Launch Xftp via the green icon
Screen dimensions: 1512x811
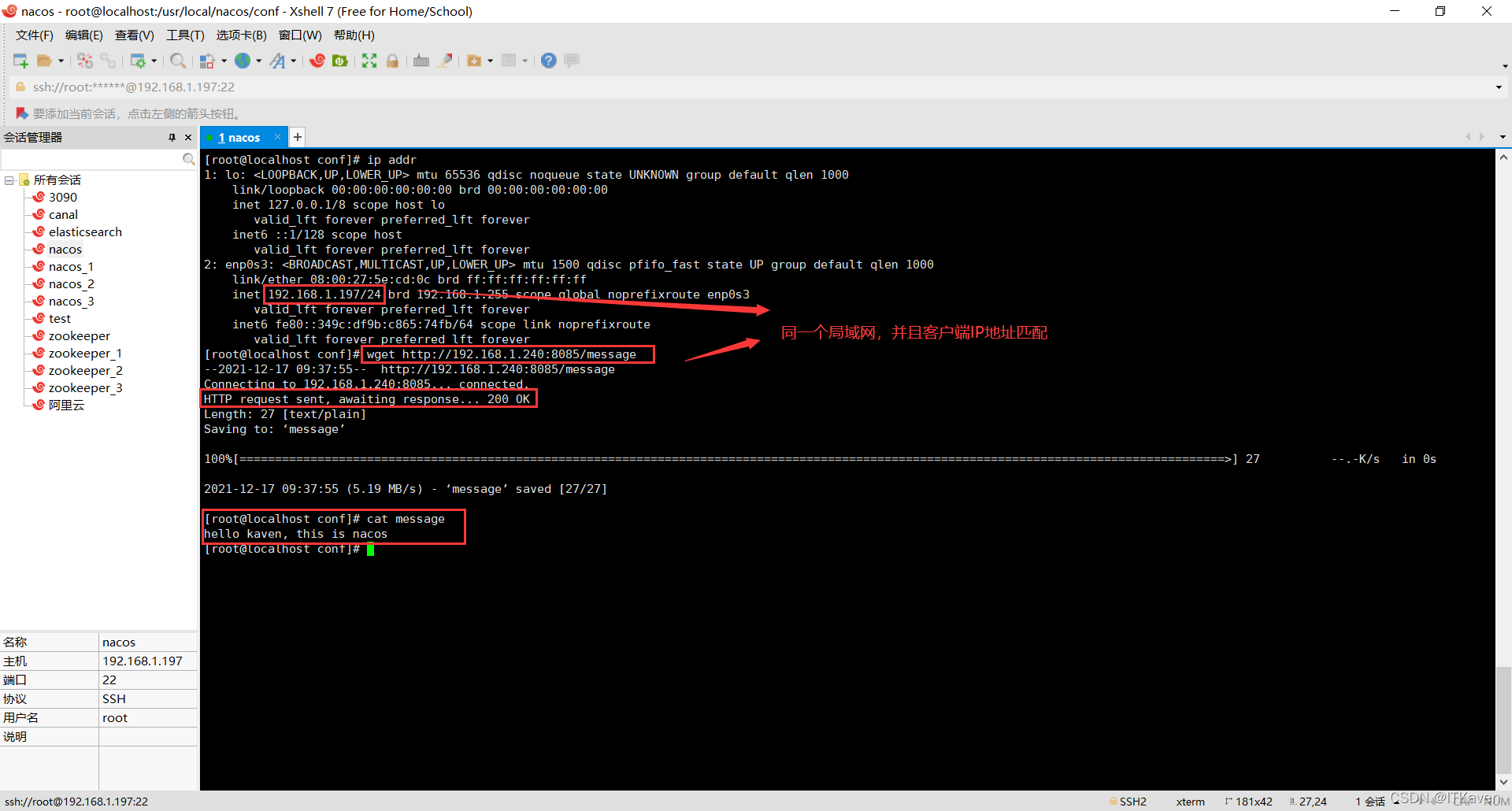click(340, 61)
